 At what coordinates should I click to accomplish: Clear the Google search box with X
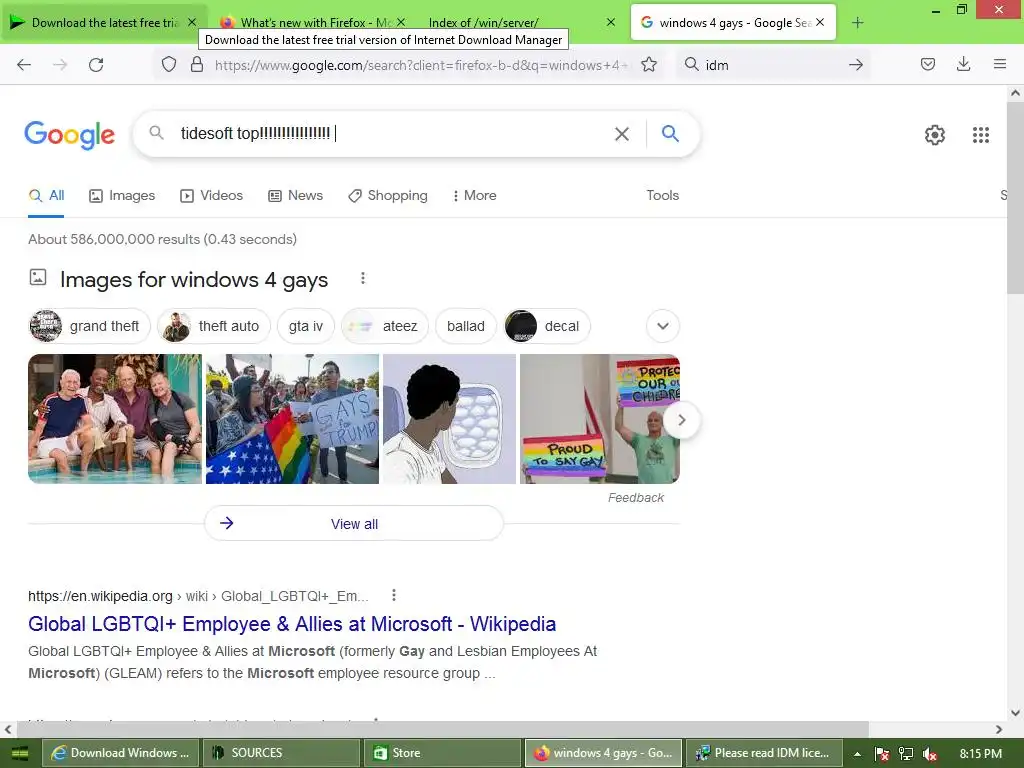(622, 134)
